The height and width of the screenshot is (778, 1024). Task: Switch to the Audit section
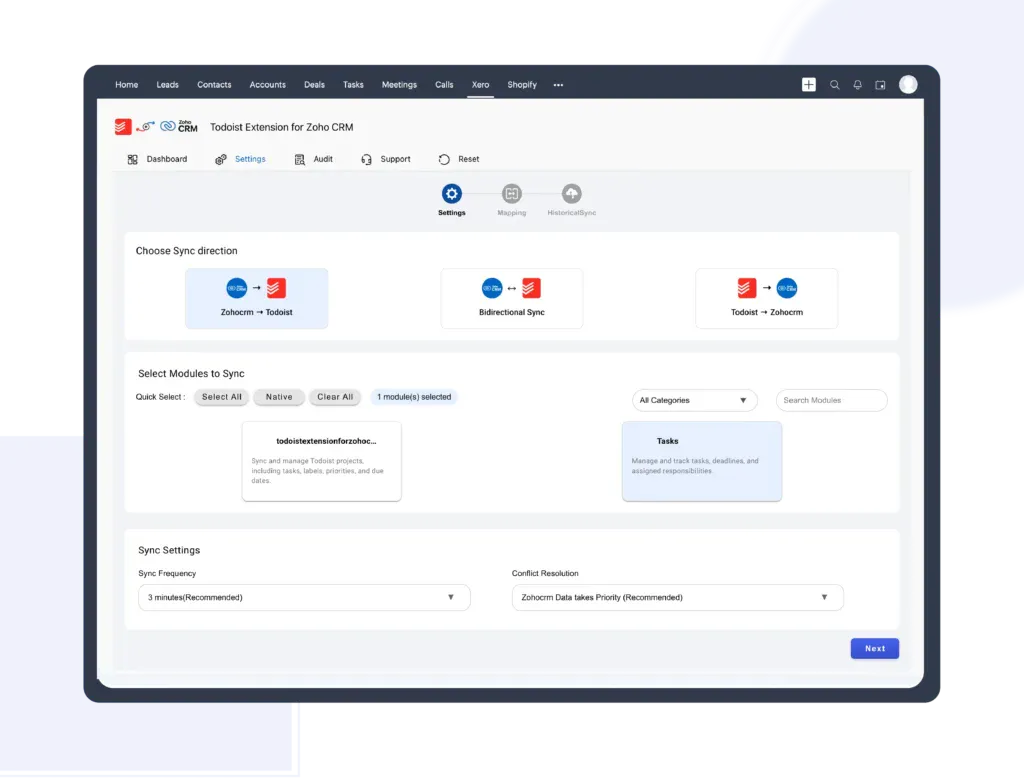point(323,159)
